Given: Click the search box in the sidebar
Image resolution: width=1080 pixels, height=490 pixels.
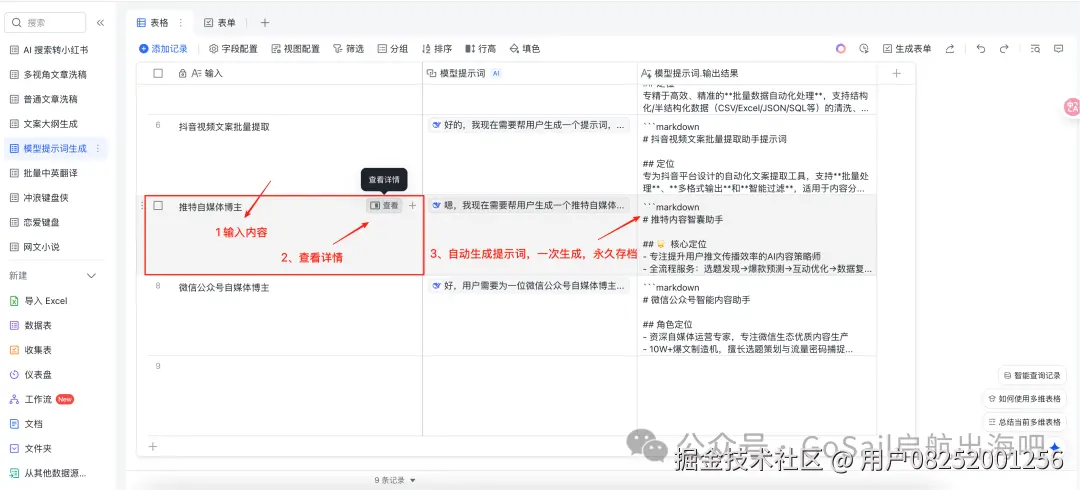Looking at the screenshot, I should [x=45, y=23].
